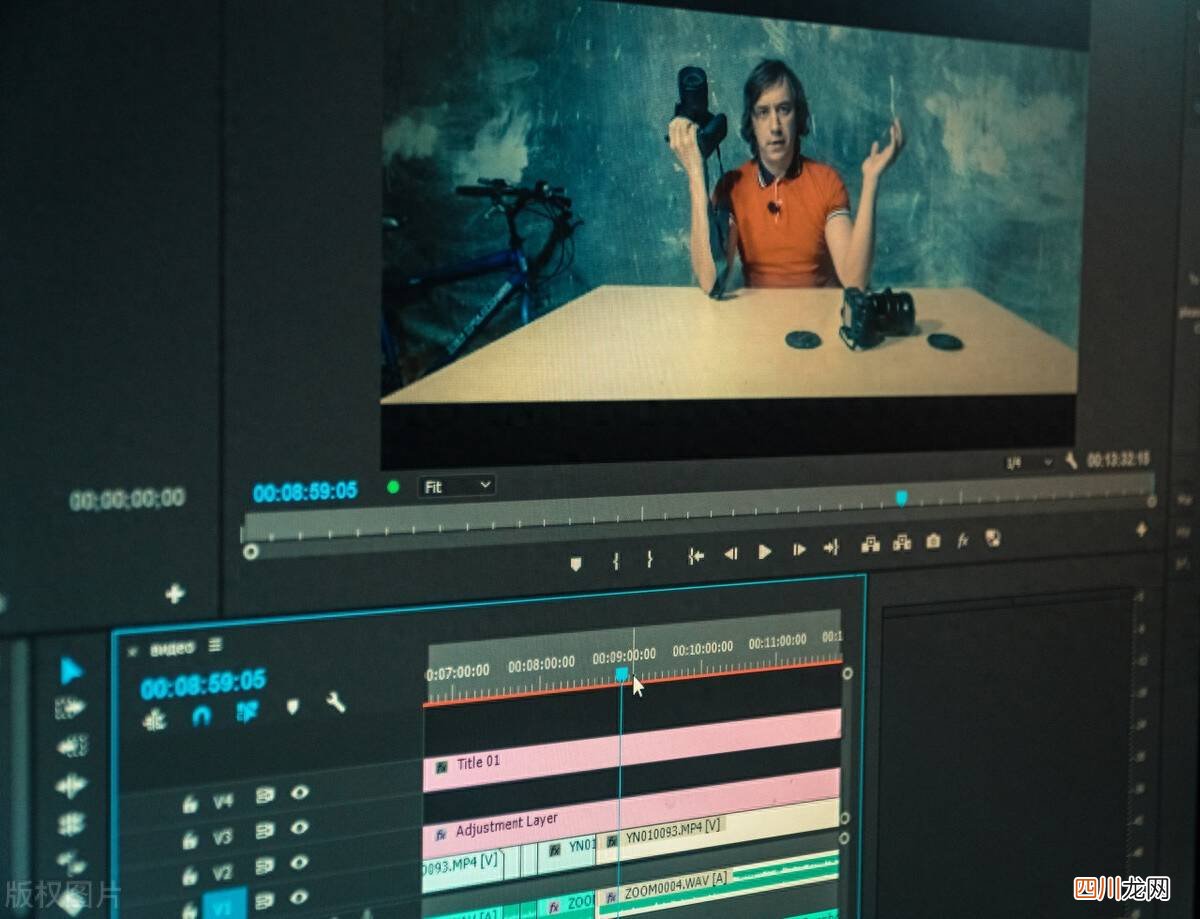Select the Track Select Forward tool
1200x919 pixels.
pyautogui.click(x=71, y=709)
